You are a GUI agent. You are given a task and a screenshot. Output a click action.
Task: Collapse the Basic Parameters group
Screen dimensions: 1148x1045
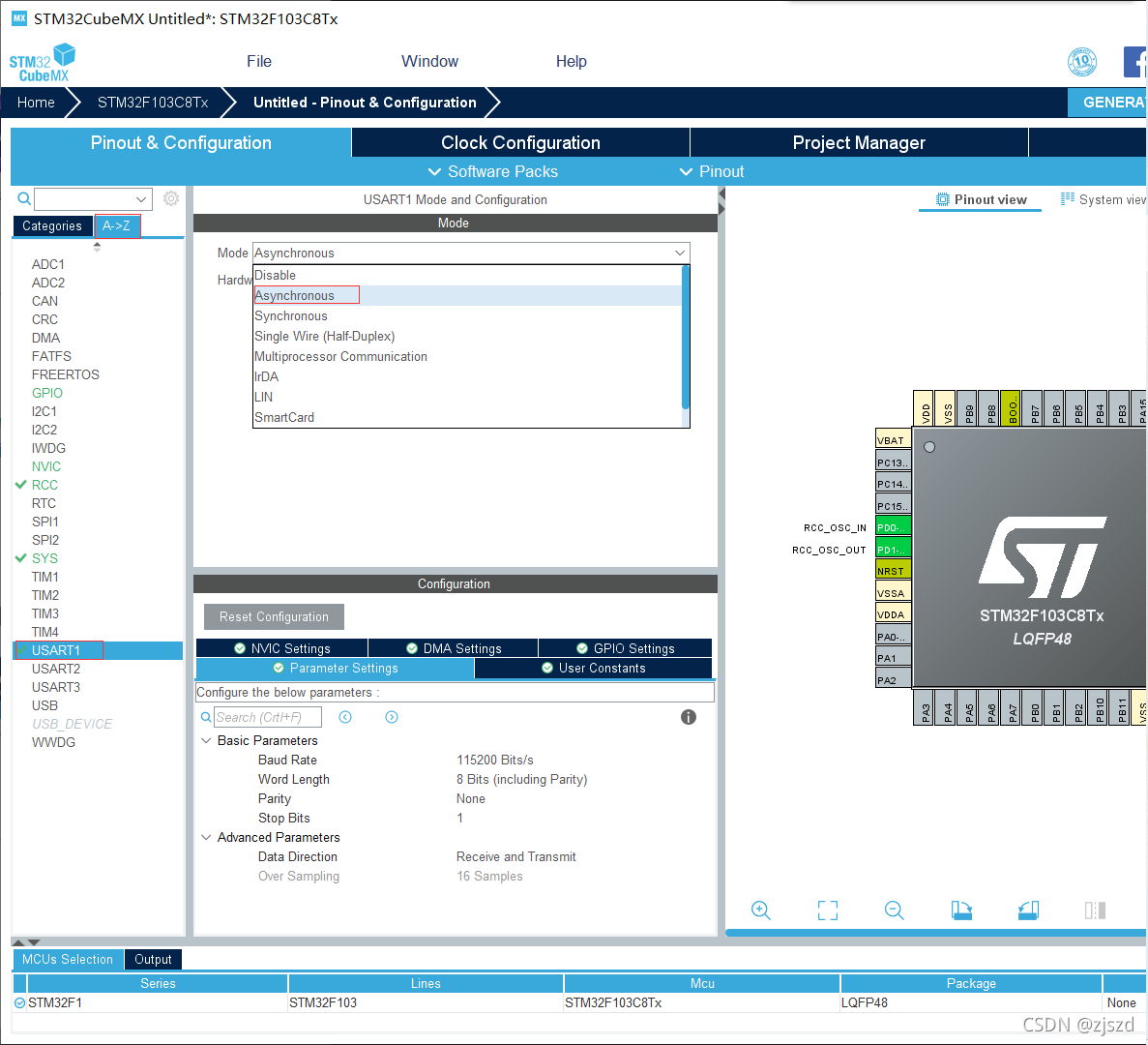(x=206, y=740)
